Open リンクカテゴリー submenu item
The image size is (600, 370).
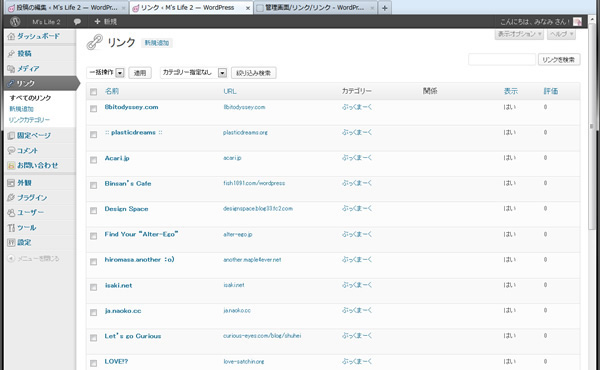tap(29, 120)
